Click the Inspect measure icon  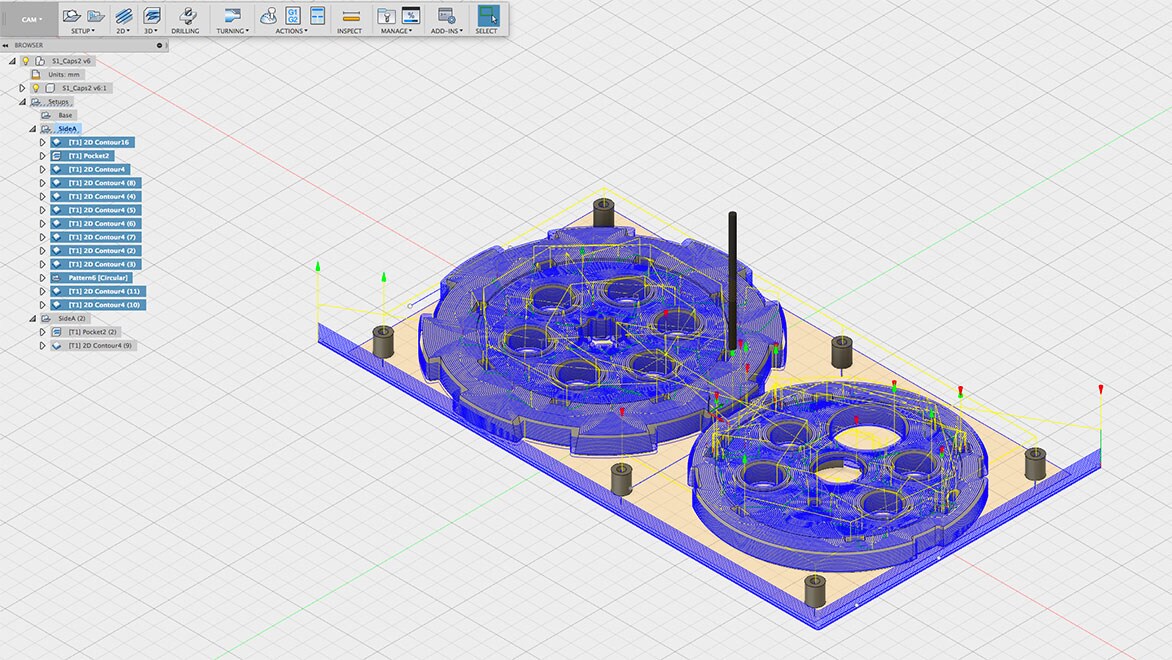coord(350,16)
